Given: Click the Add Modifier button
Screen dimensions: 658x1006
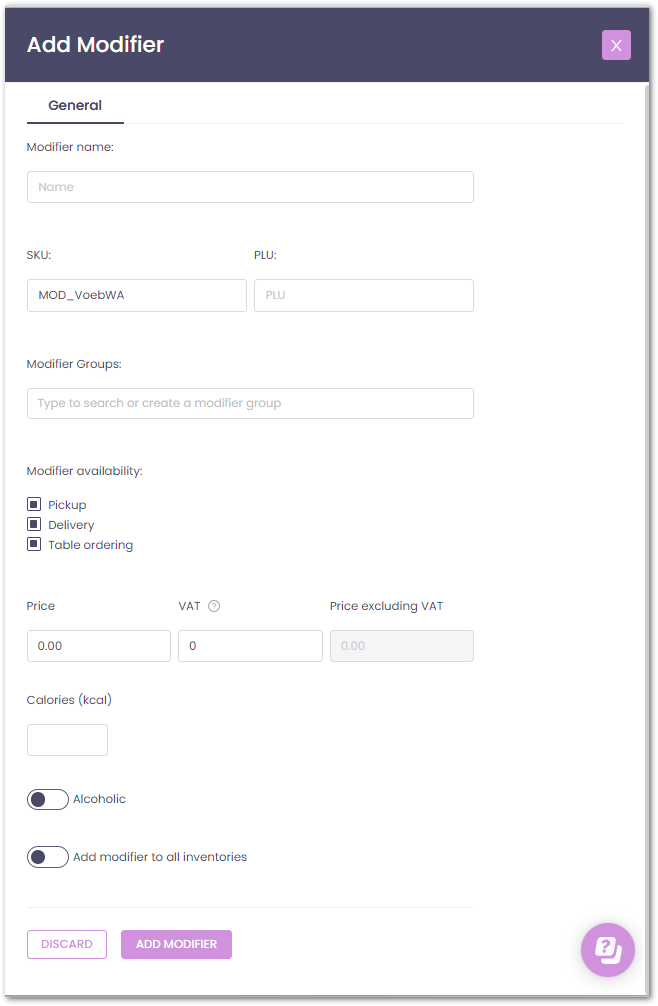Looking at the screenshot, I should point(176,945).
